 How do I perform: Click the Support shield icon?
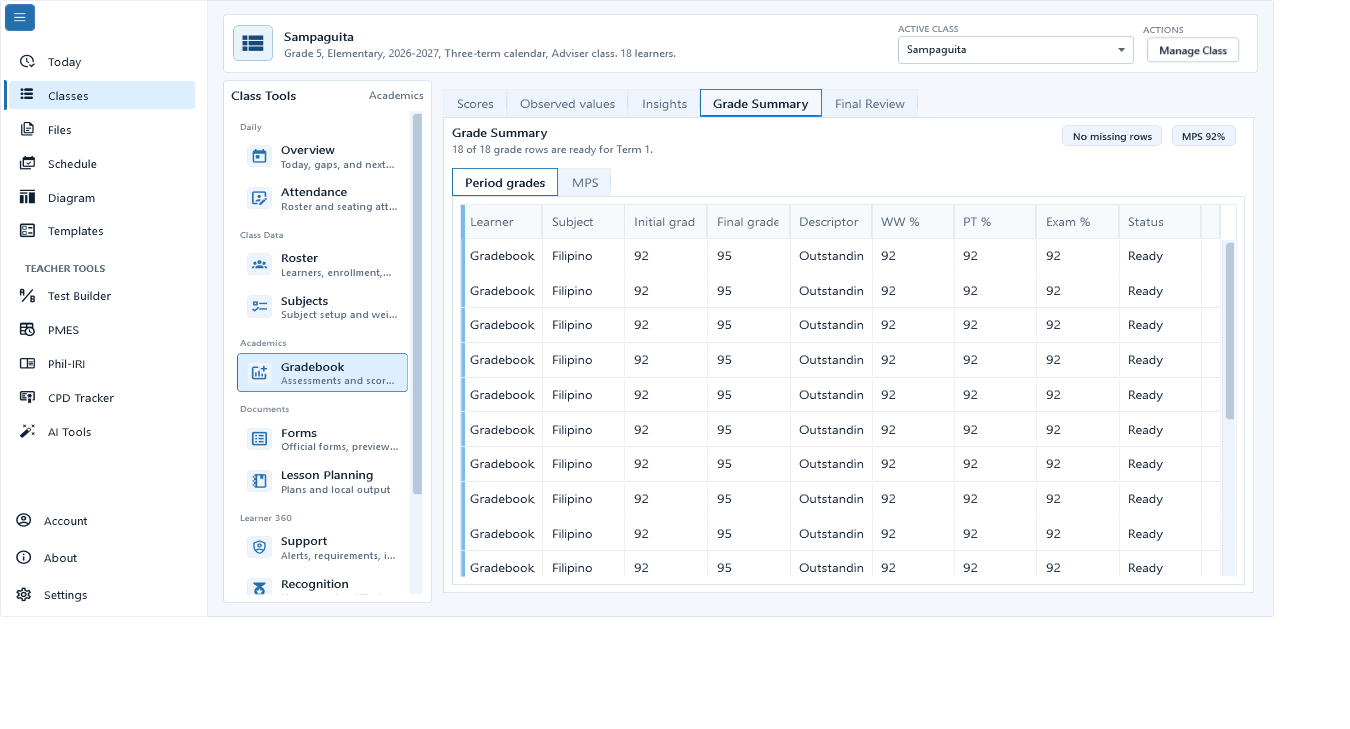[x=259, y=547]
